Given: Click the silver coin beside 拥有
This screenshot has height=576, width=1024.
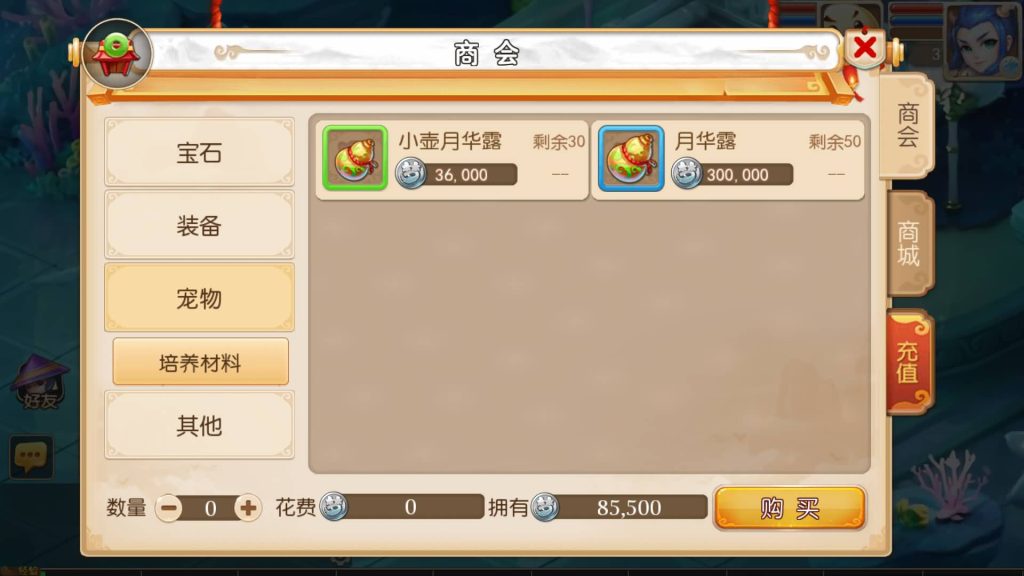Looking at the screenshot, I should tap(545, 507).
